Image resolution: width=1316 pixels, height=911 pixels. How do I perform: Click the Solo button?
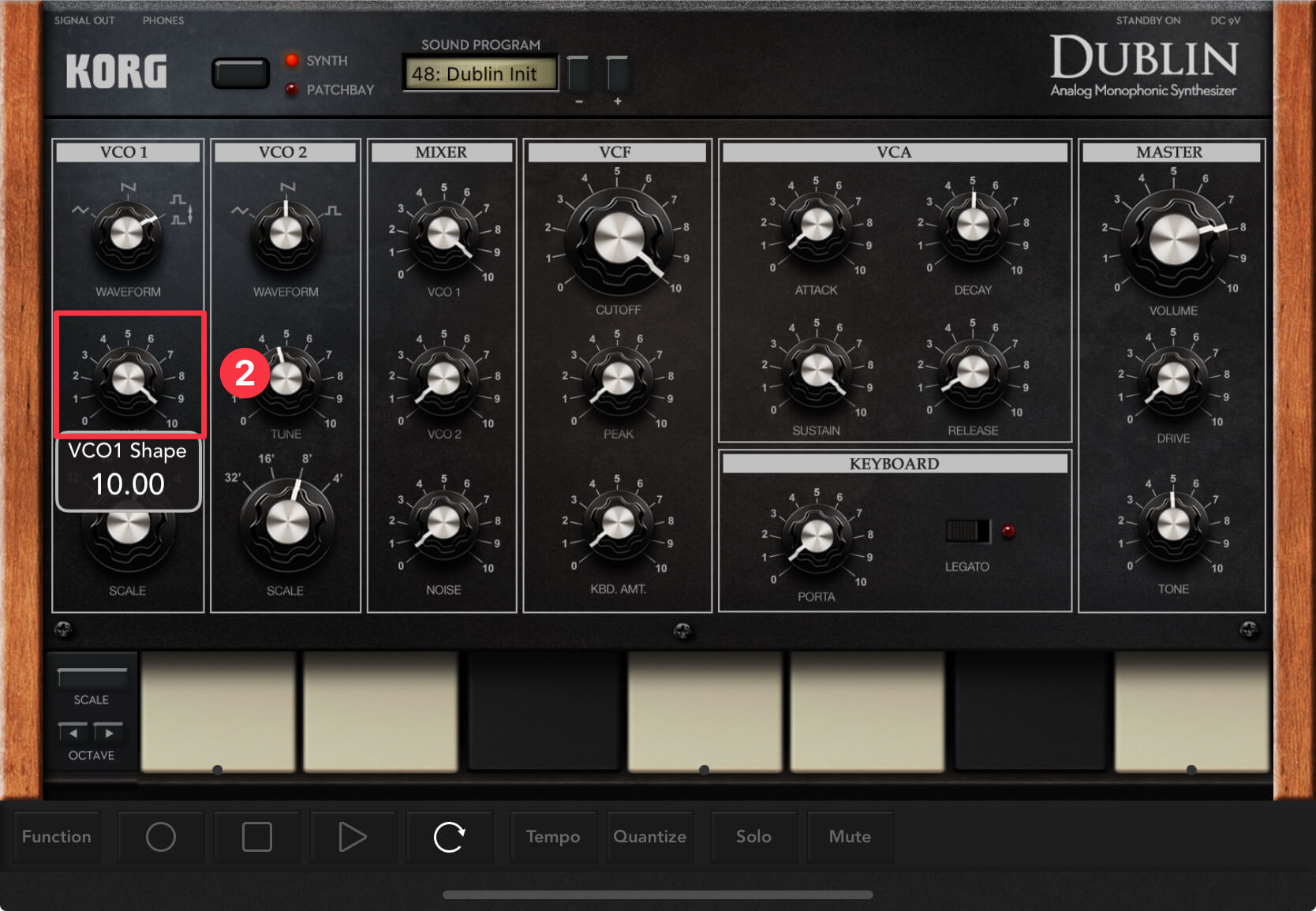(753, 837)
